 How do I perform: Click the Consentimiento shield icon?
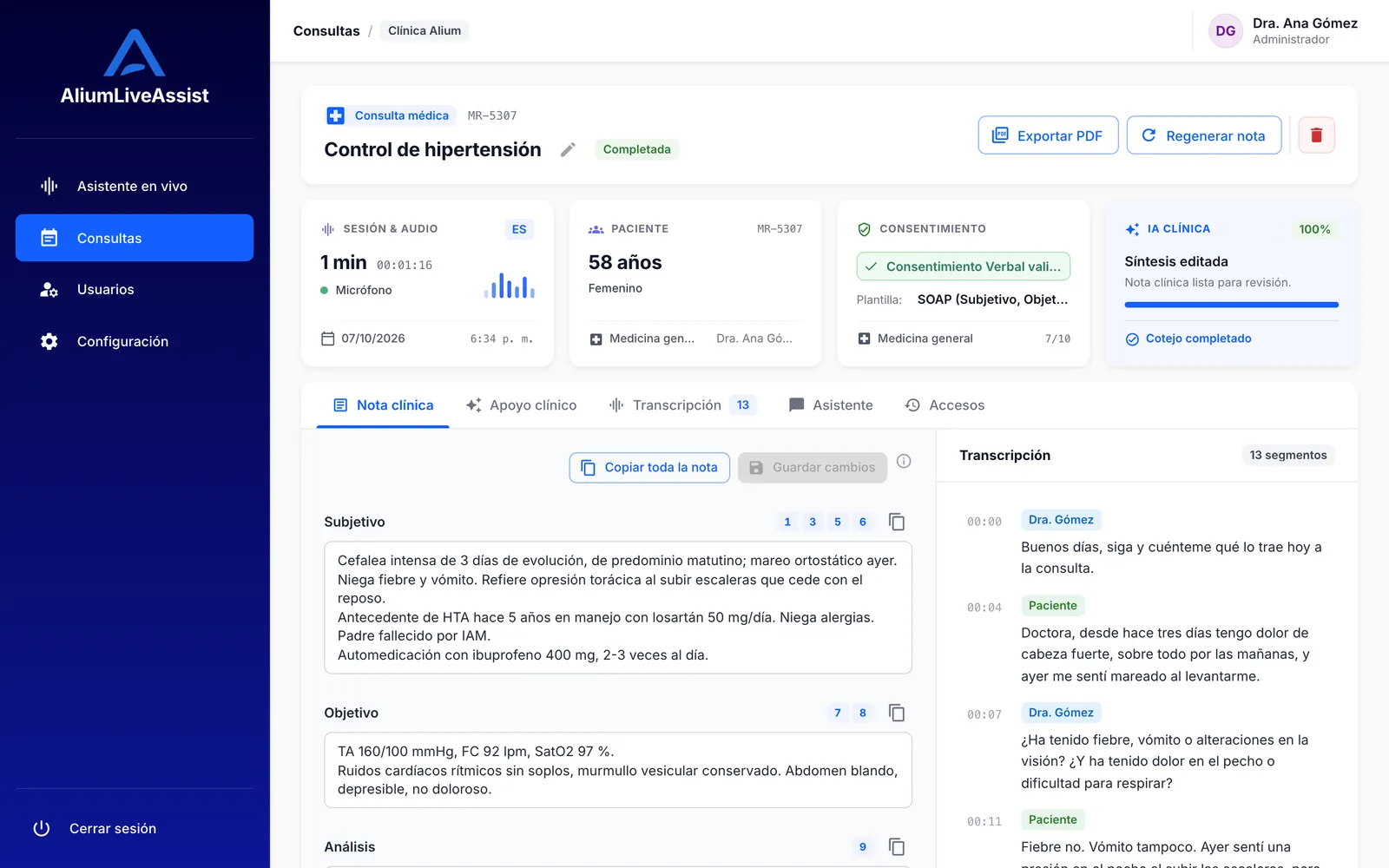pos(864,229)
